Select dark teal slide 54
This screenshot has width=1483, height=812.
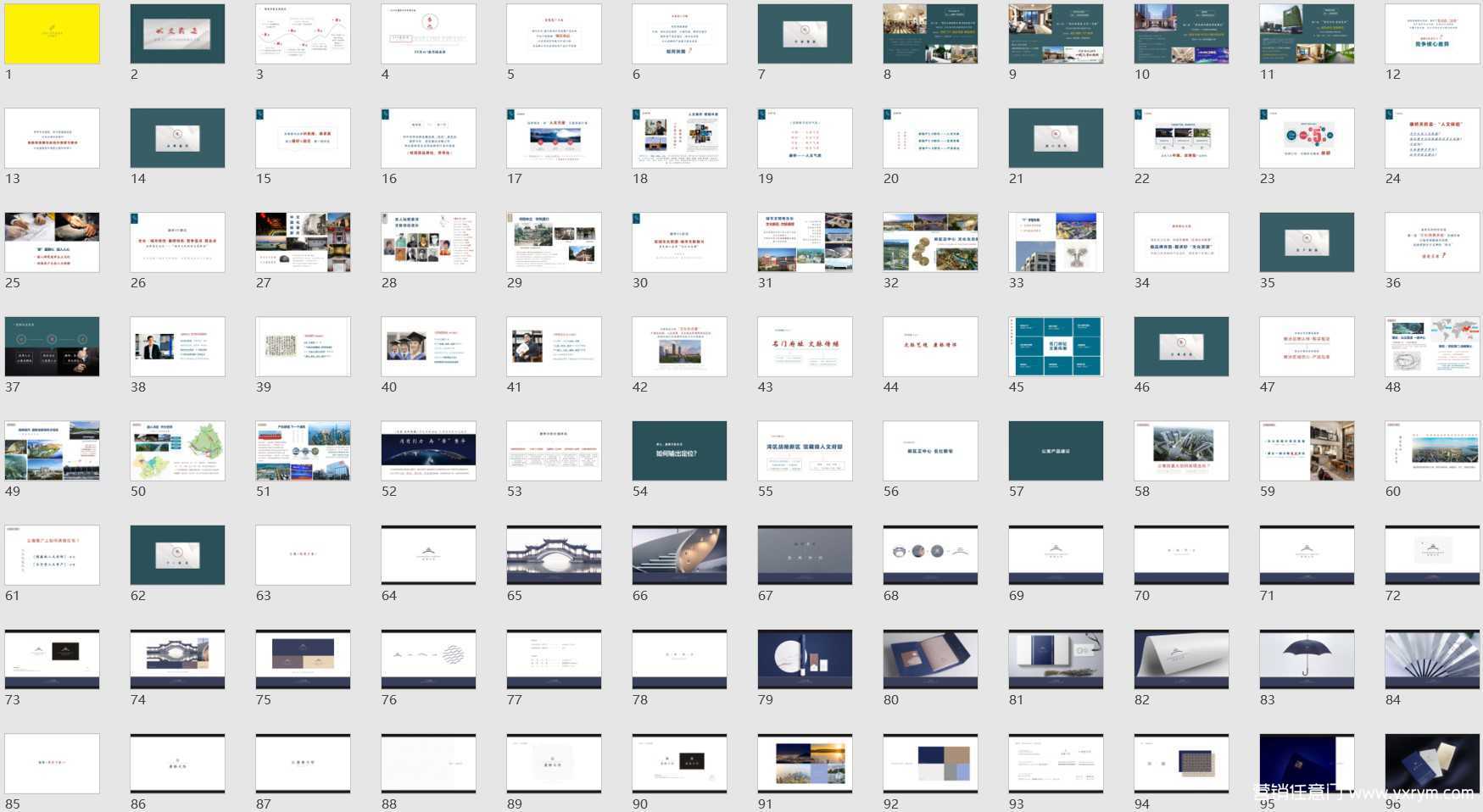tap(679, 451)
